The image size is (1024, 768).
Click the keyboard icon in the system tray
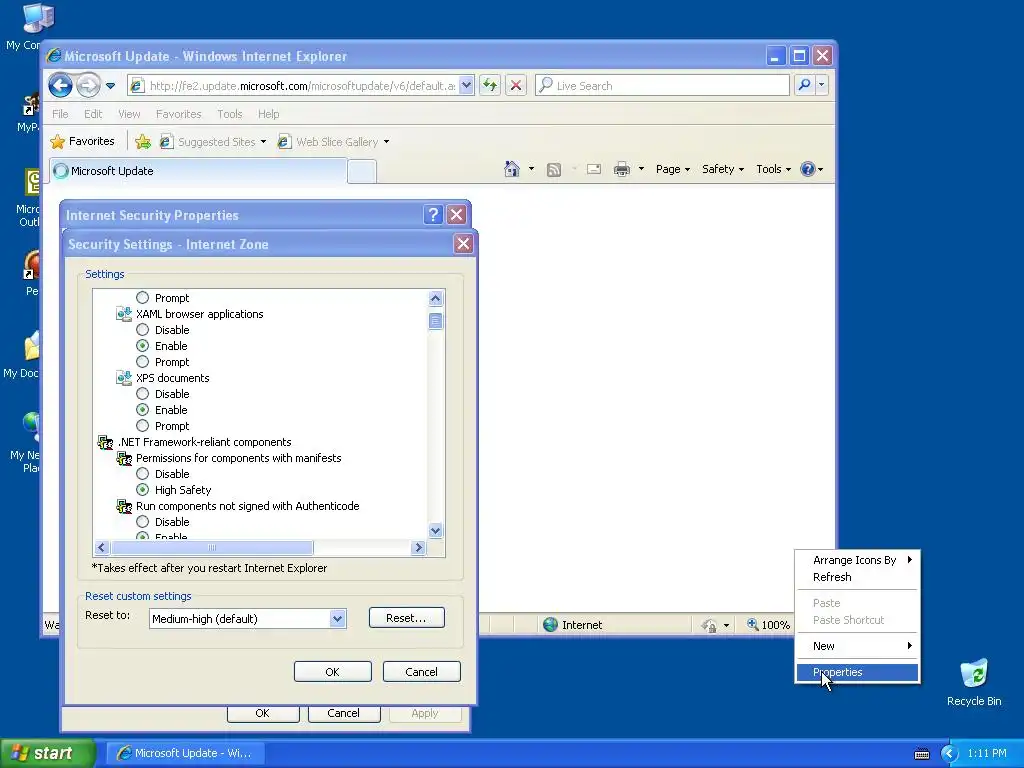(921, 754)
